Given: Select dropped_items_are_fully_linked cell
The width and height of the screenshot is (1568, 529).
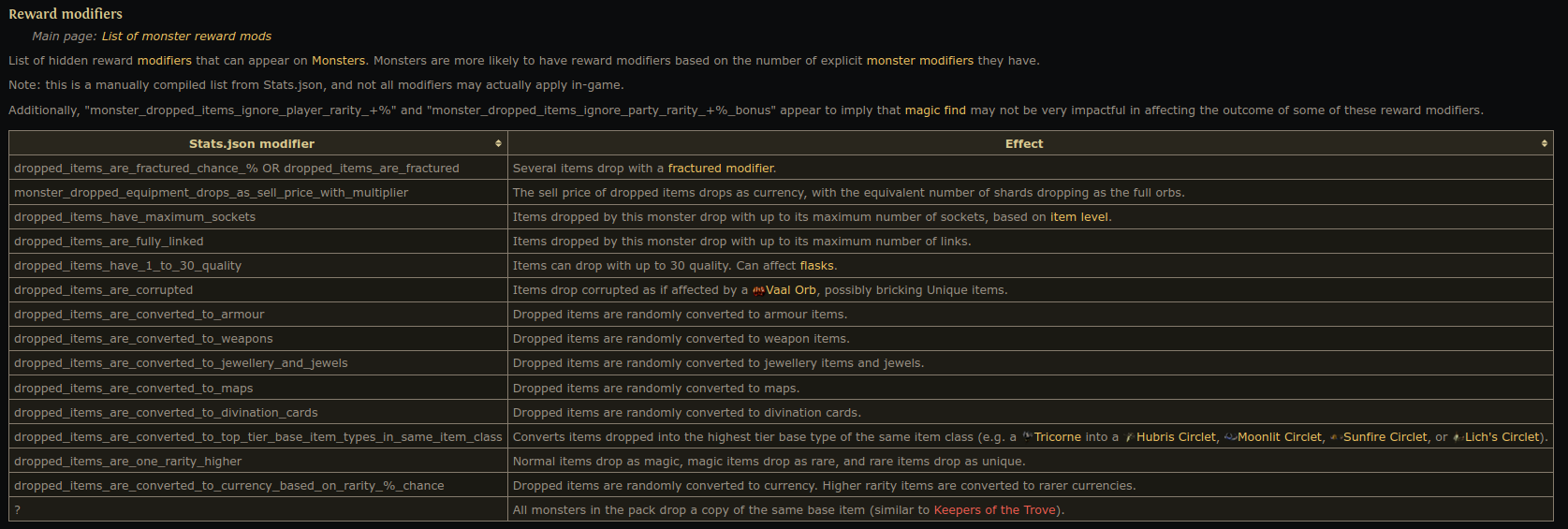Looking at the screenshot, I should tap(258, 242).
